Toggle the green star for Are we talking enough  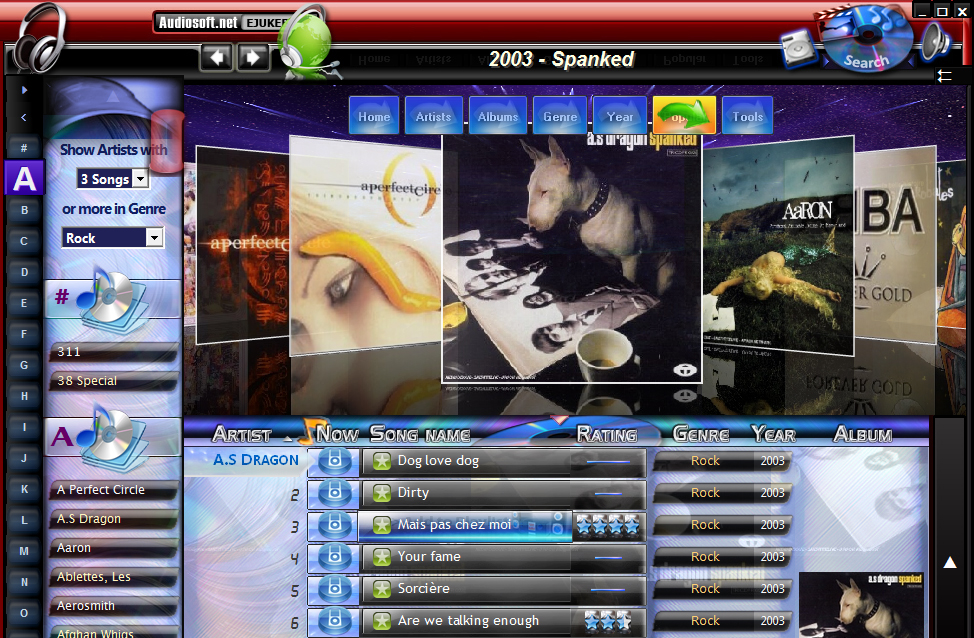381,621
